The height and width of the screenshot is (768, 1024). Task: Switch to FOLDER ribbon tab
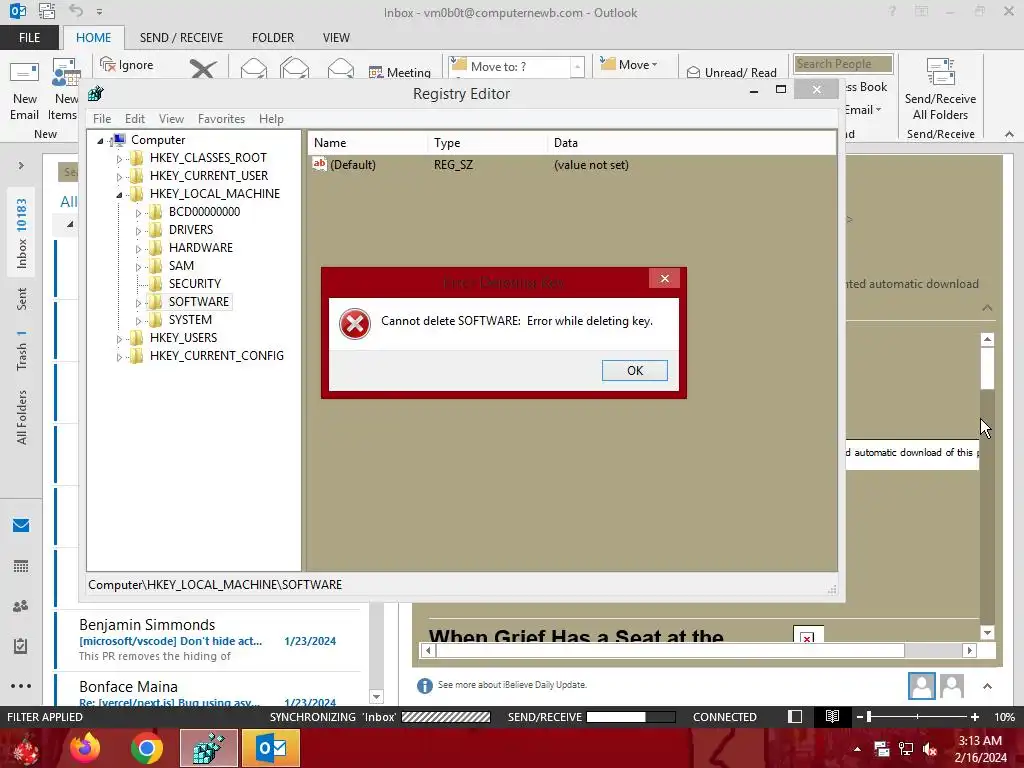click(x=273, y=38)
